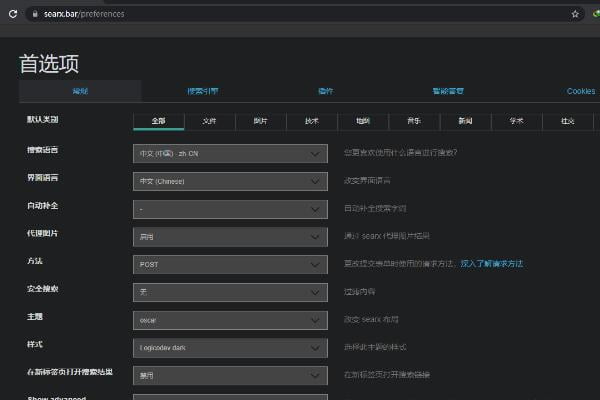Viewport: 600px width, 400px height.
Task: Click the 改变界面语言 description text
Action: point(367,181)
